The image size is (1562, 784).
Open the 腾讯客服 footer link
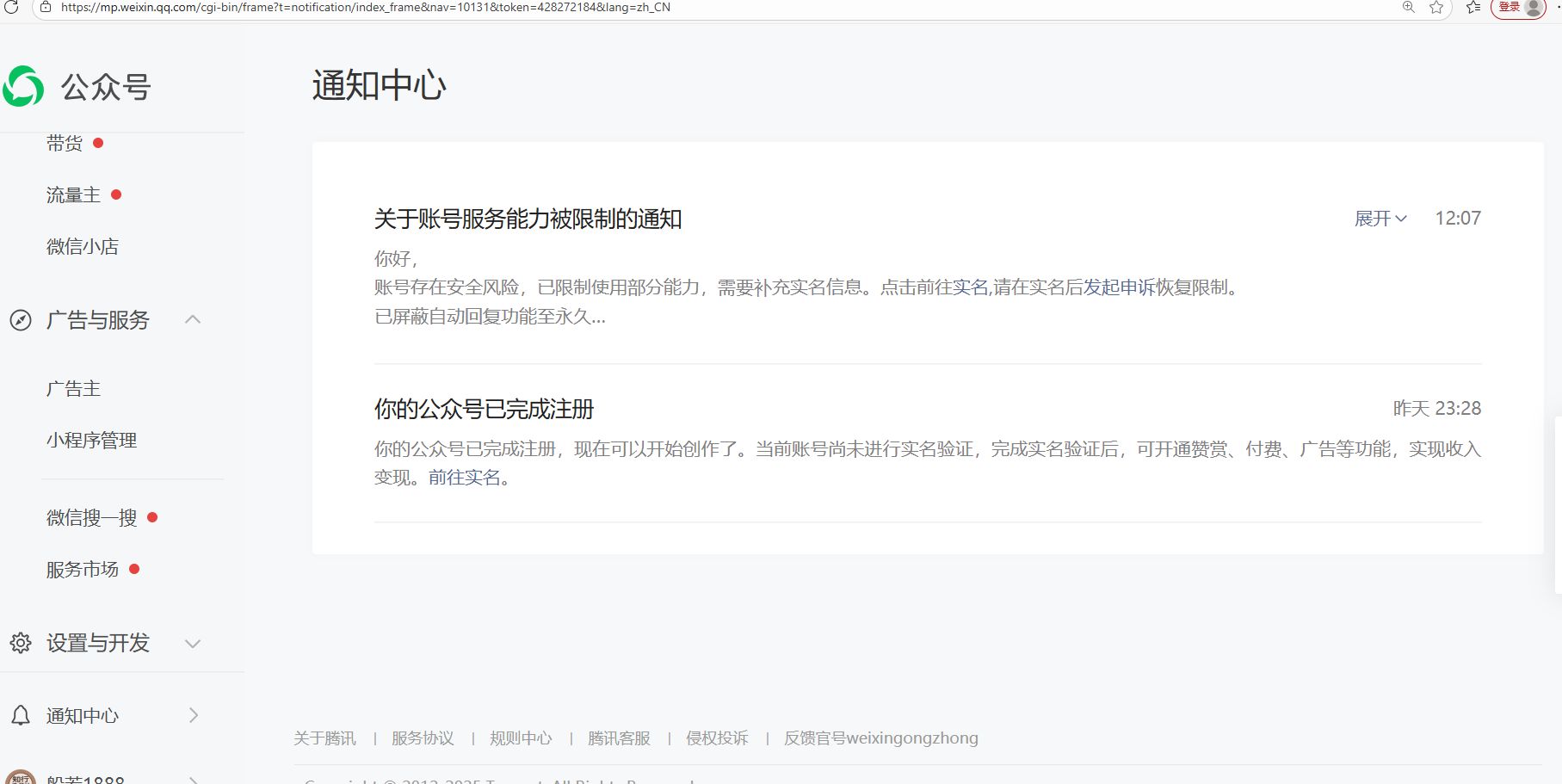tap(619, 738)
